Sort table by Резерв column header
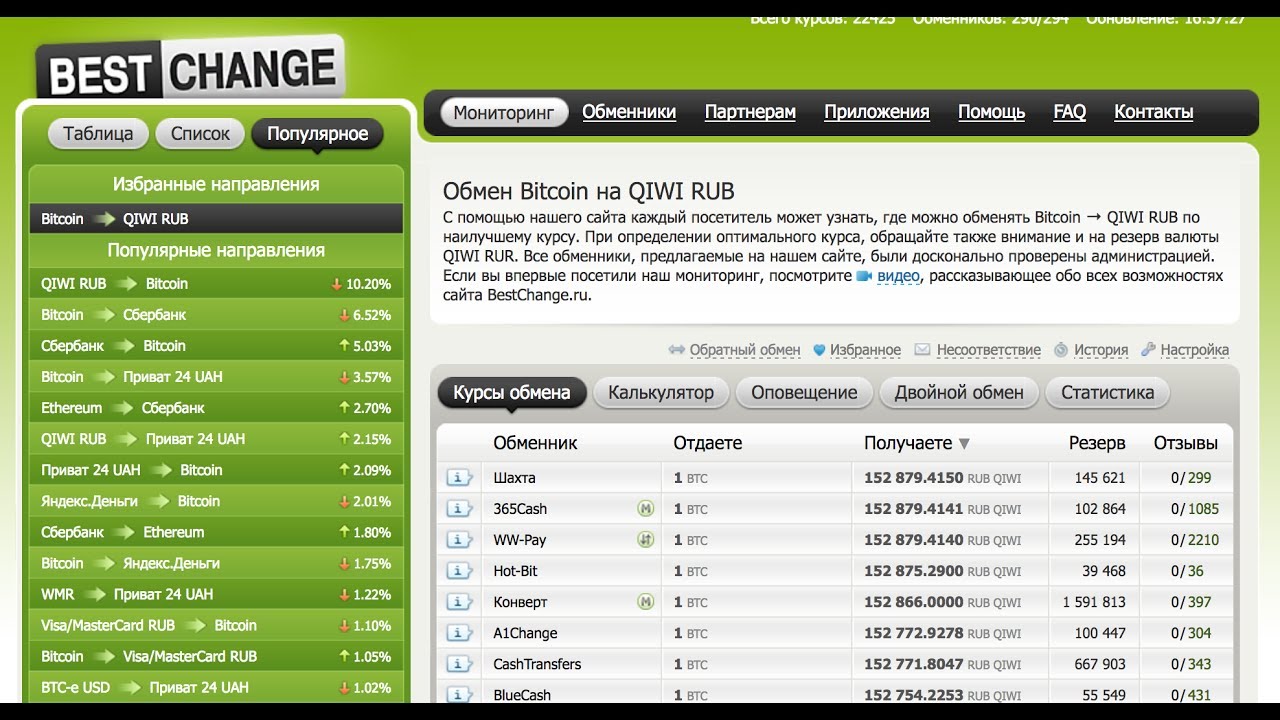This screenshot has height=720, width=1280. [x=1097, y=443]
